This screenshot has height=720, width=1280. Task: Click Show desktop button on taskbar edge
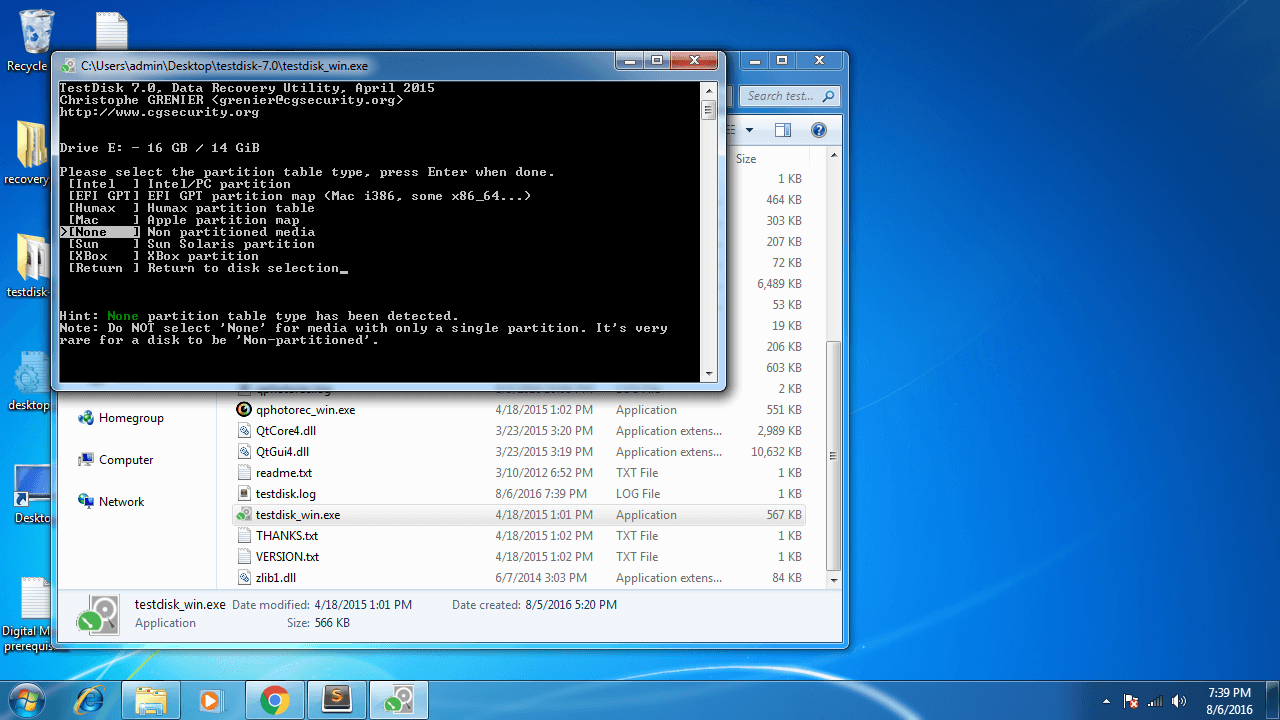[1272, 700]
